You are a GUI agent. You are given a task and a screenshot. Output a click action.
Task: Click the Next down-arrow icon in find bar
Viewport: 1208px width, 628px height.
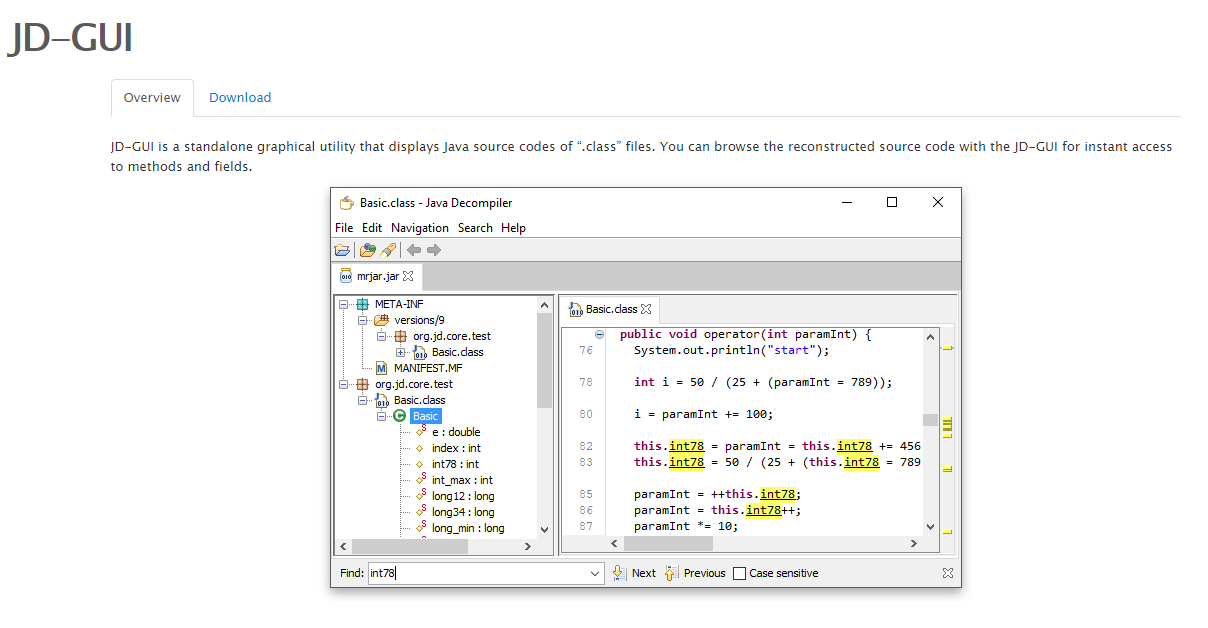coord(619,573)
